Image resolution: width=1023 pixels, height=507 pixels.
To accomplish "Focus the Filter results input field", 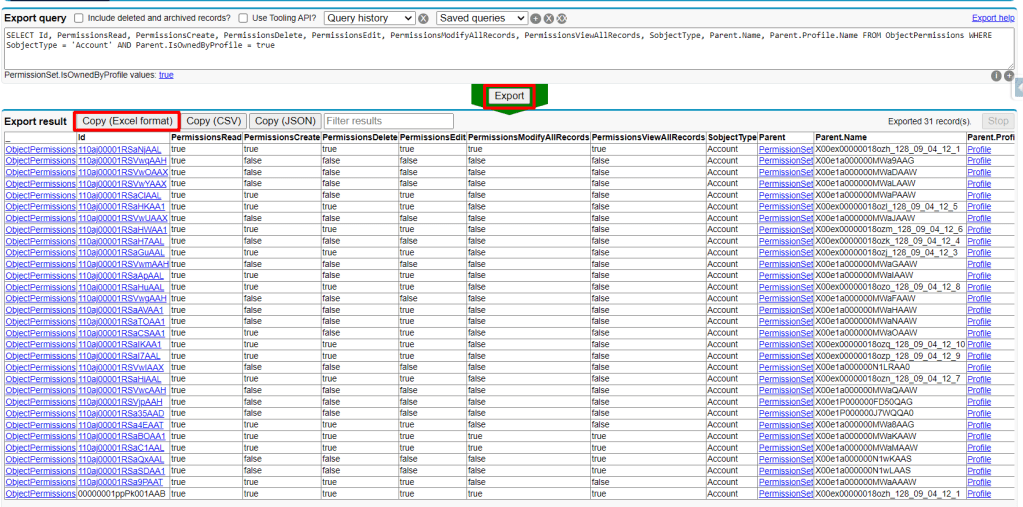I will pyautogui.click(x=388, y=121).
